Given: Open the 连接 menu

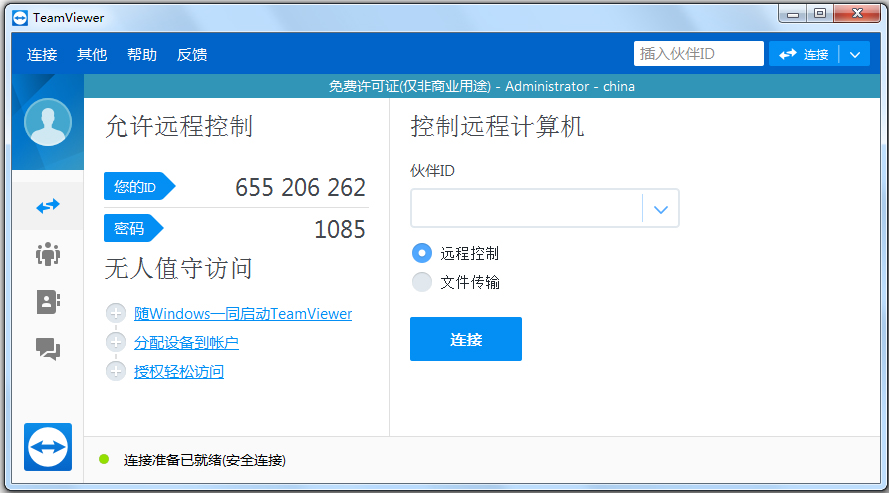Looking at the screenshot, I should point(42,54).
